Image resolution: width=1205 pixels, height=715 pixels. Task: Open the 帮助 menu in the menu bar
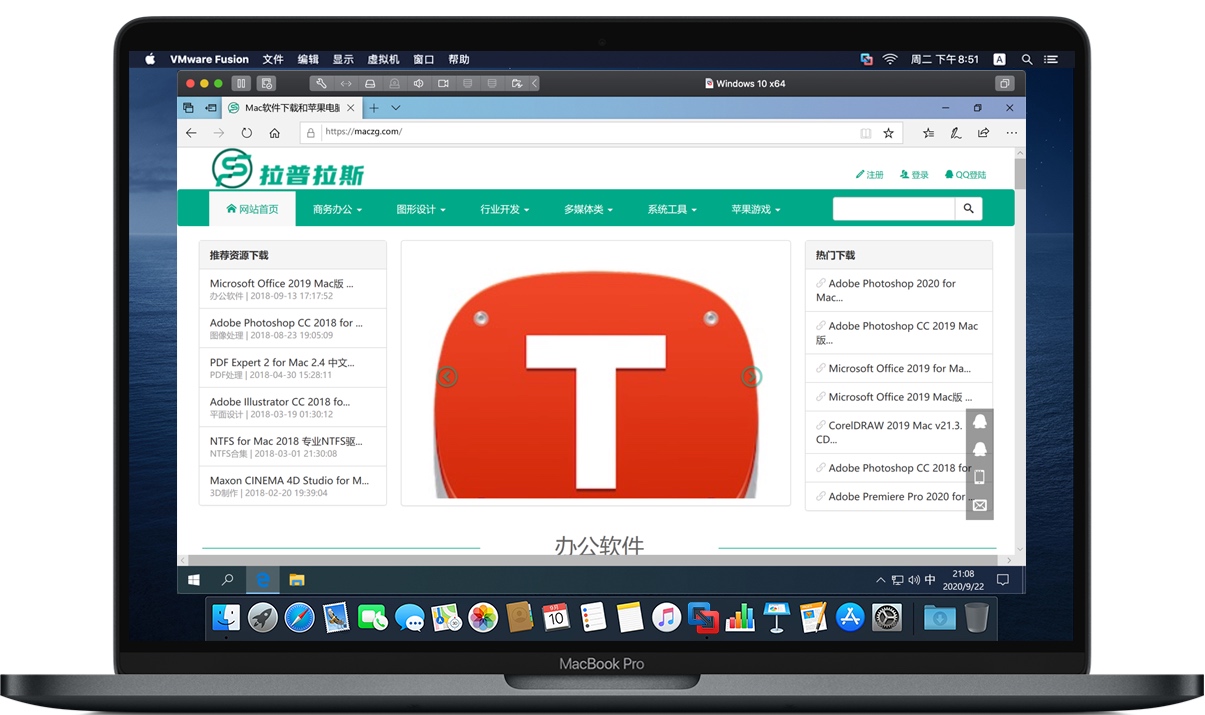pyautogui.click(x=459, y=59)
